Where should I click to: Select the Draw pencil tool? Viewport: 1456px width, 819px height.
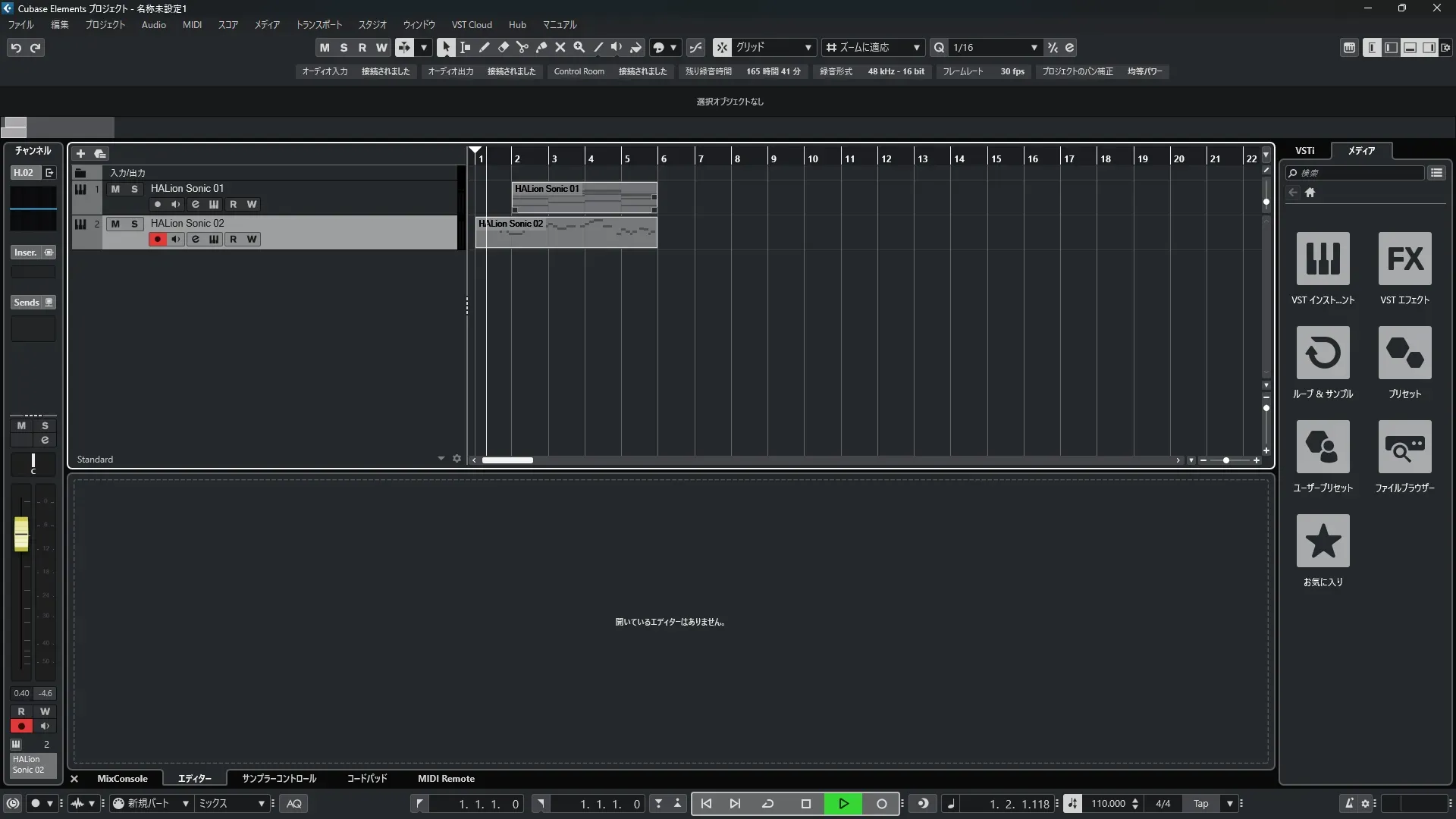(x=485, y=47)
